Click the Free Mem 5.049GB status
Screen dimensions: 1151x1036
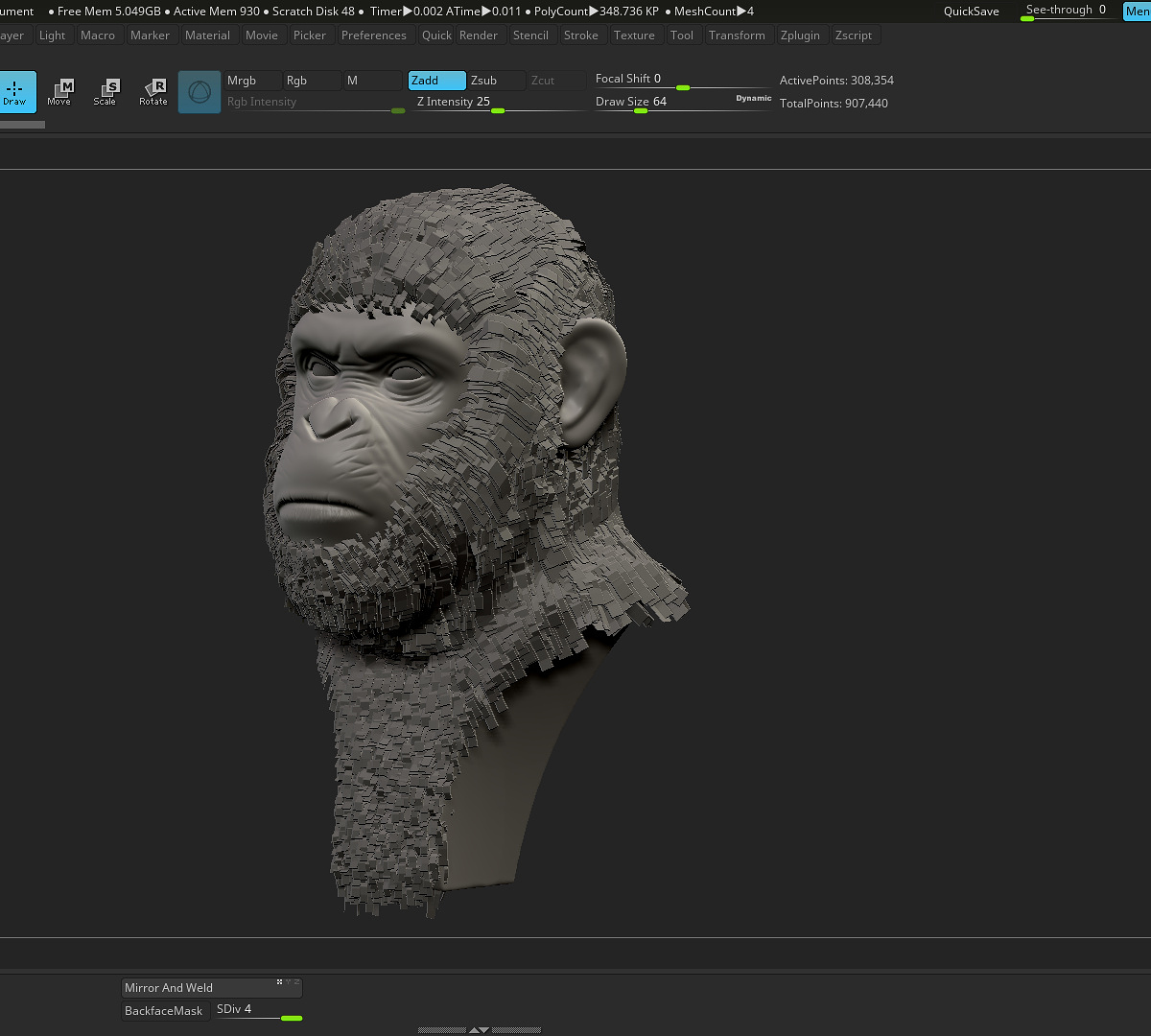tap(108, 12)
